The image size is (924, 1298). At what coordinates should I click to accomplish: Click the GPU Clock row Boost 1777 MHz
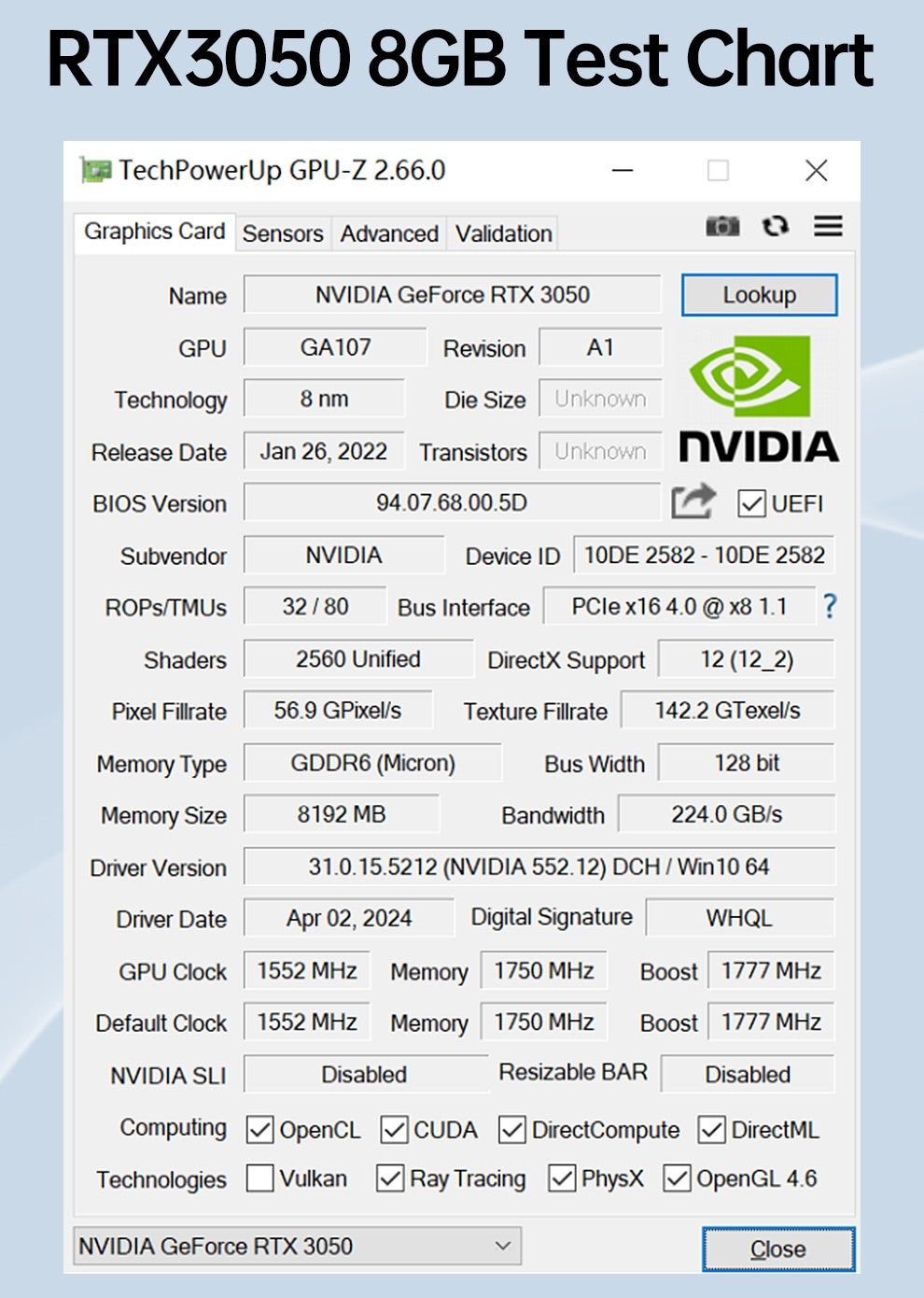click(771, 969)
